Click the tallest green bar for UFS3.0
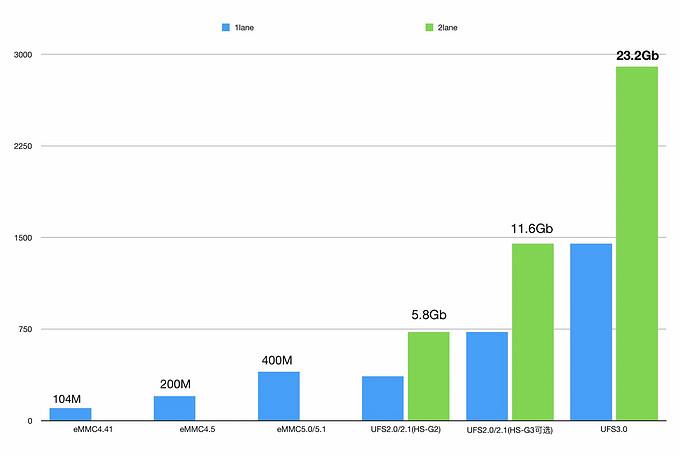The height and width of the screenshot is (456, 680). pyautogui.click(x=637, y=243)
